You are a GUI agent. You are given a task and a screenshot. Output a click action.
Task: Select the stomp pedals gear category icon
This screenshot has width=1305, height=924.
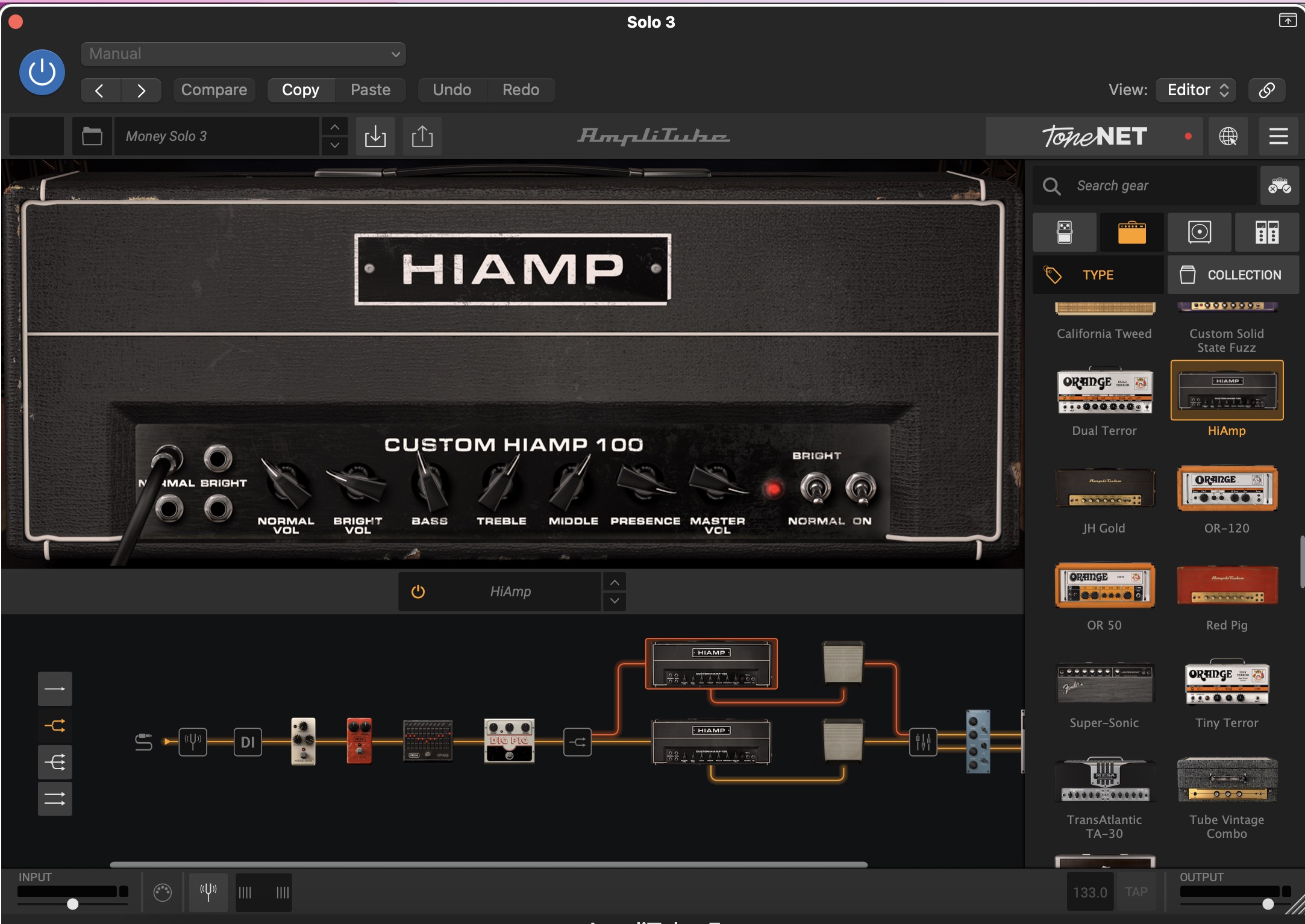1064,232
